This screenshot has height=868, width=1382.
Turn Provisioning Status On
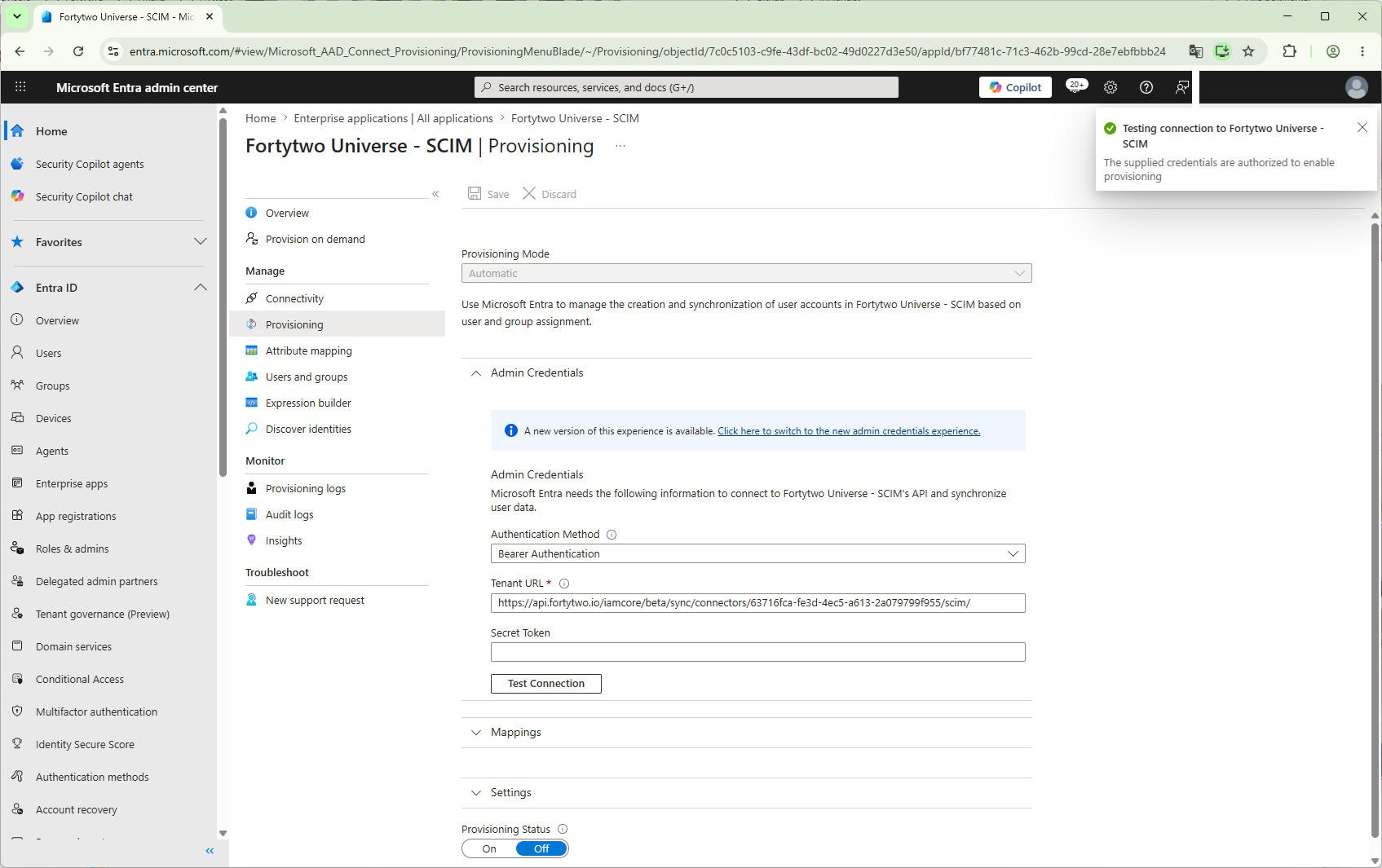tap(489, 848)
